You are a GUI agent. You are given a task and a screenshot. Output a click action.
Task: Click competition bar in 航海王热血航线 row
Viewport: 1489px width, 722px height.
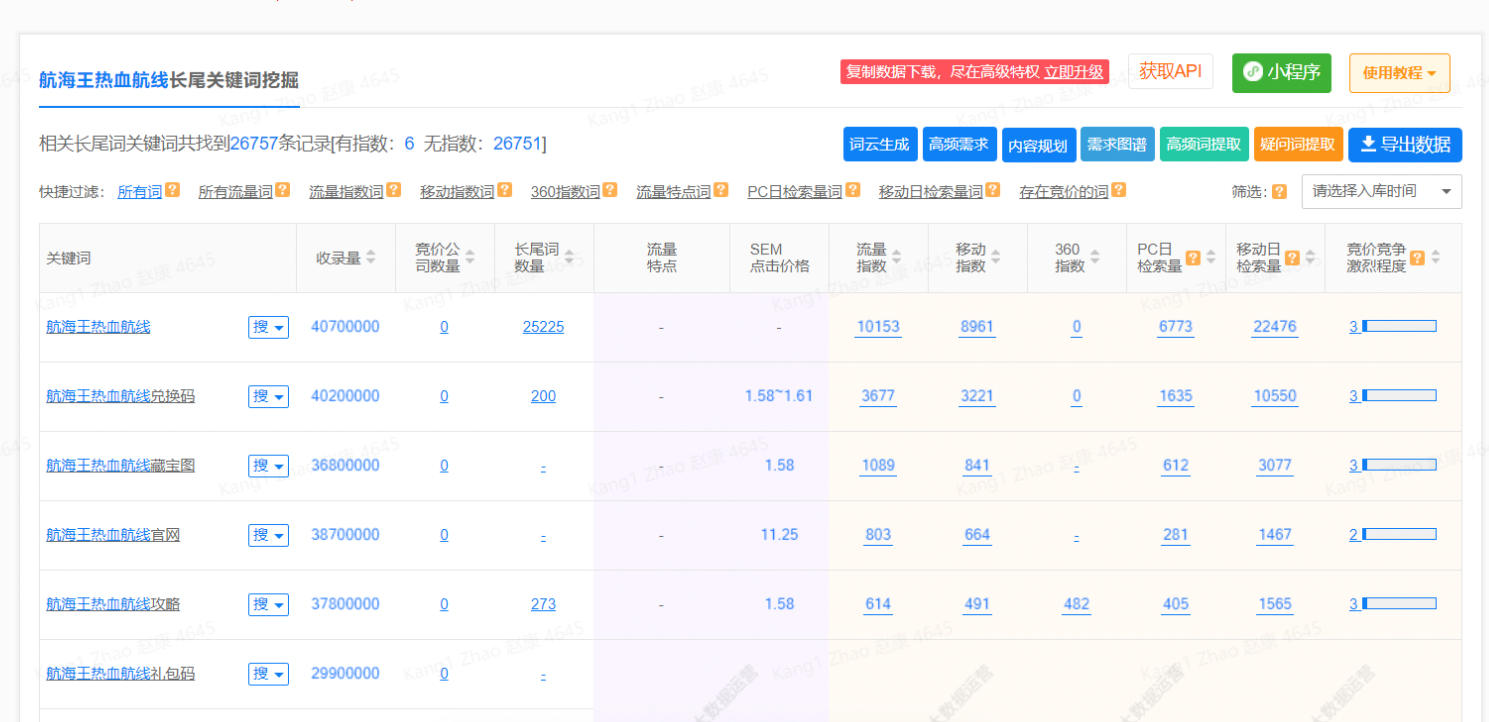coord(1399,326)
